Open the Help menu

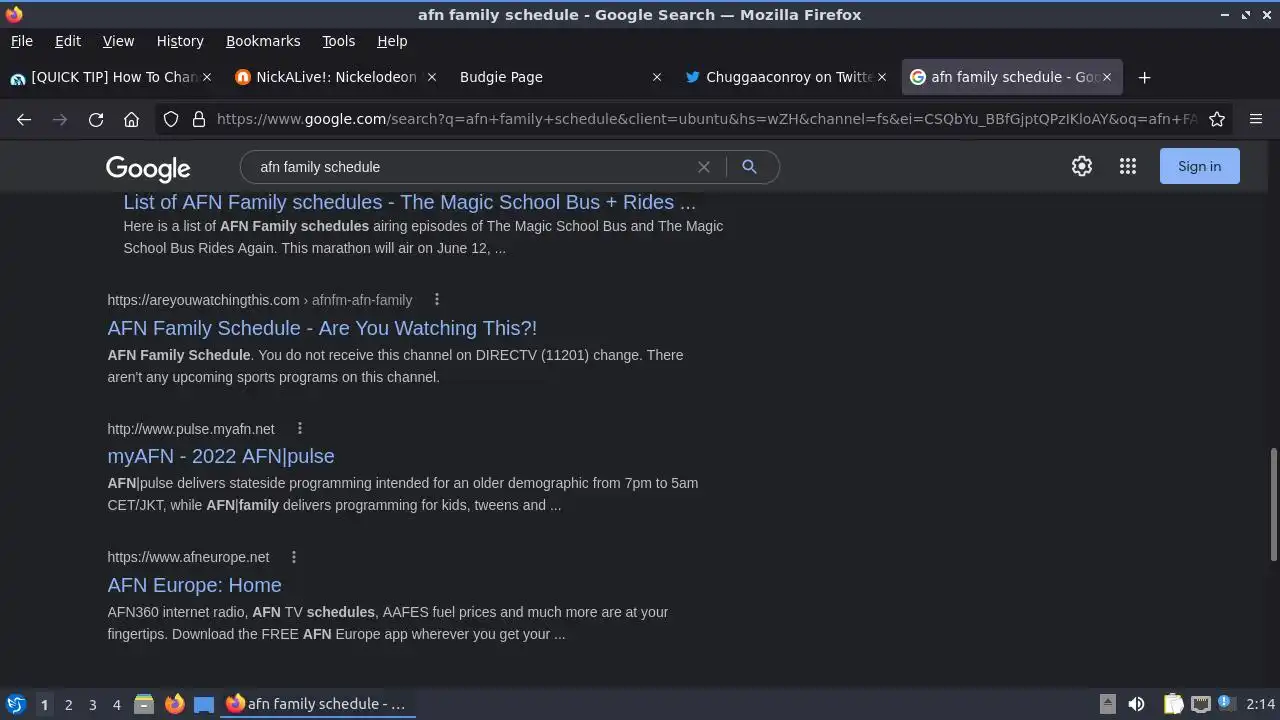tap(392, 41)
